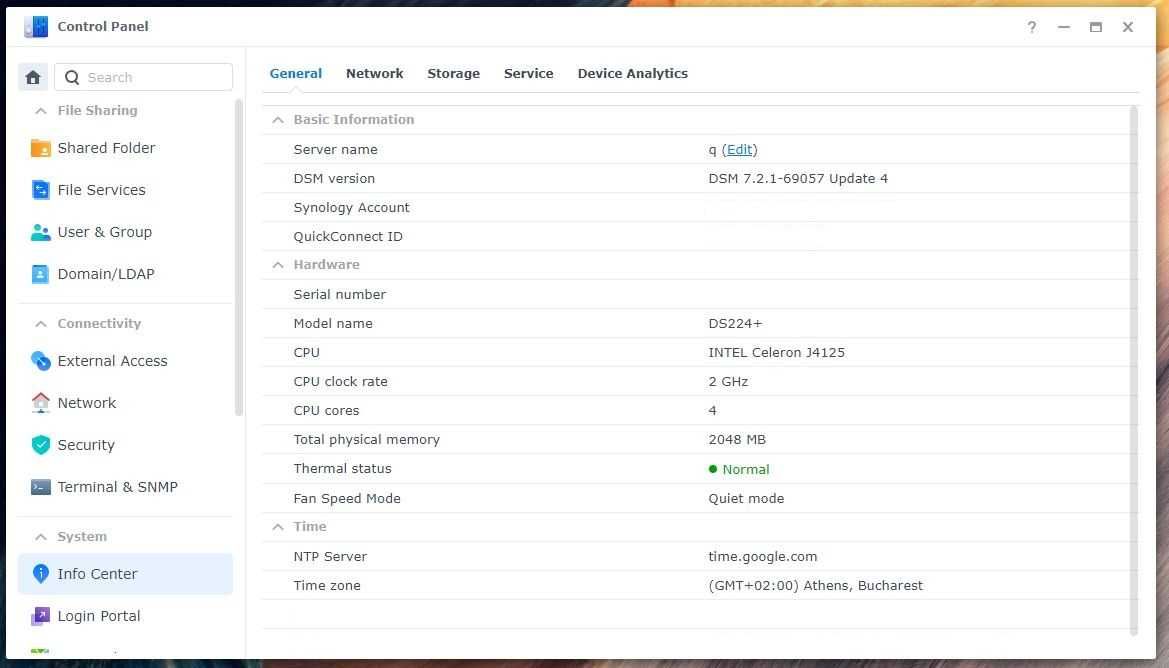Click INTEL Celeron J4125 CPU value
Screen dimensions: 1169x668
click(x=776, y=353)
